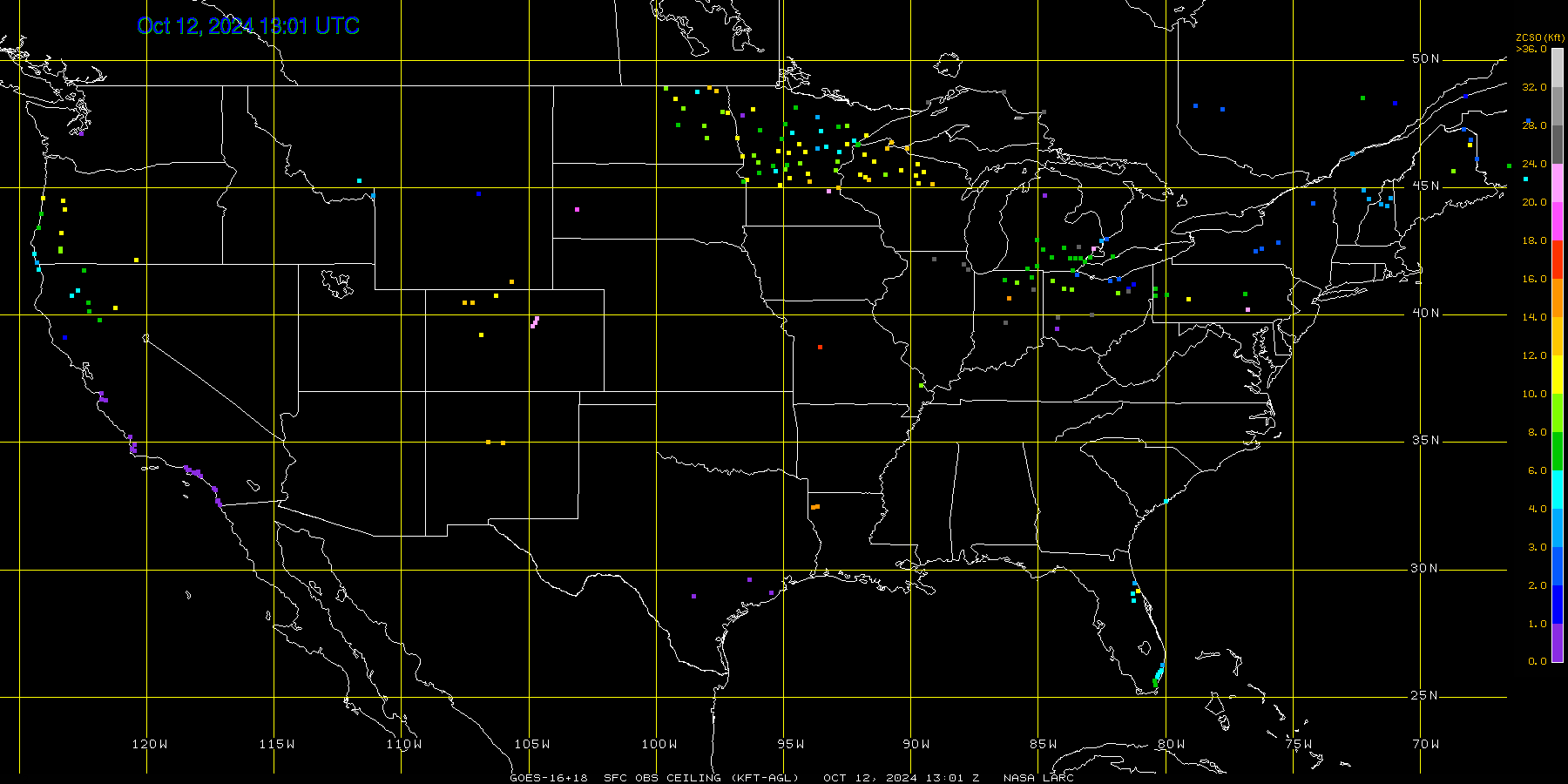
Task: Pick the dark blue 1–2 kft legend swatch
Action: [1558, 605]
